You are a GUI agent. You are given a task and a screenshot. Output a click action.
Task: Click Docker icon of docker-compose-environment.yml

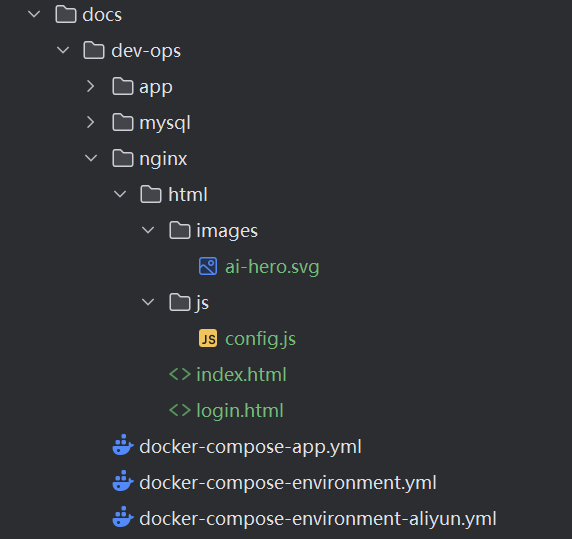(123, 481)
